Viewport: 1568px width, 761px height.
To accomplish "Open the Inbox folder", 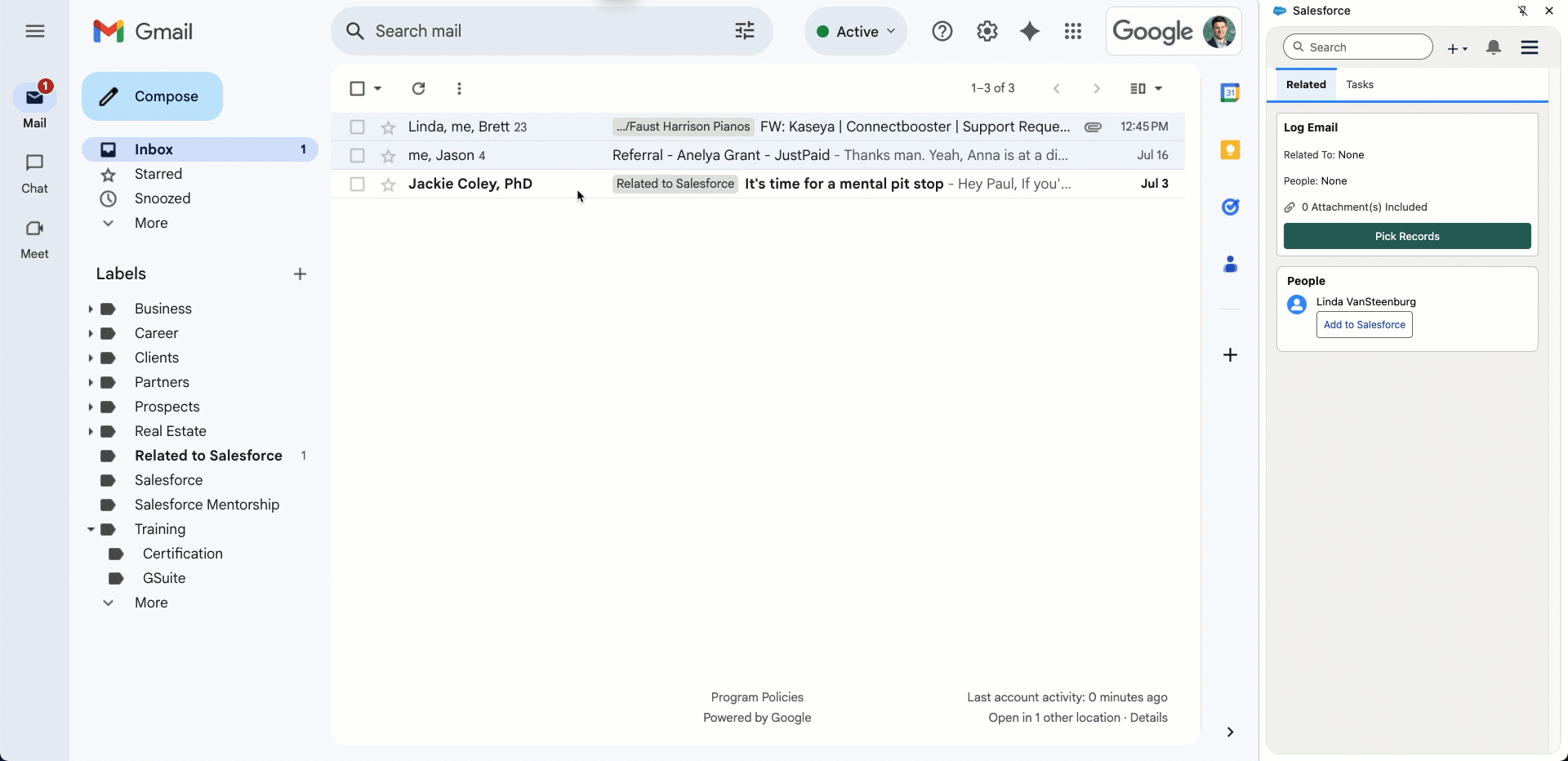I will [x=200, y=149].
